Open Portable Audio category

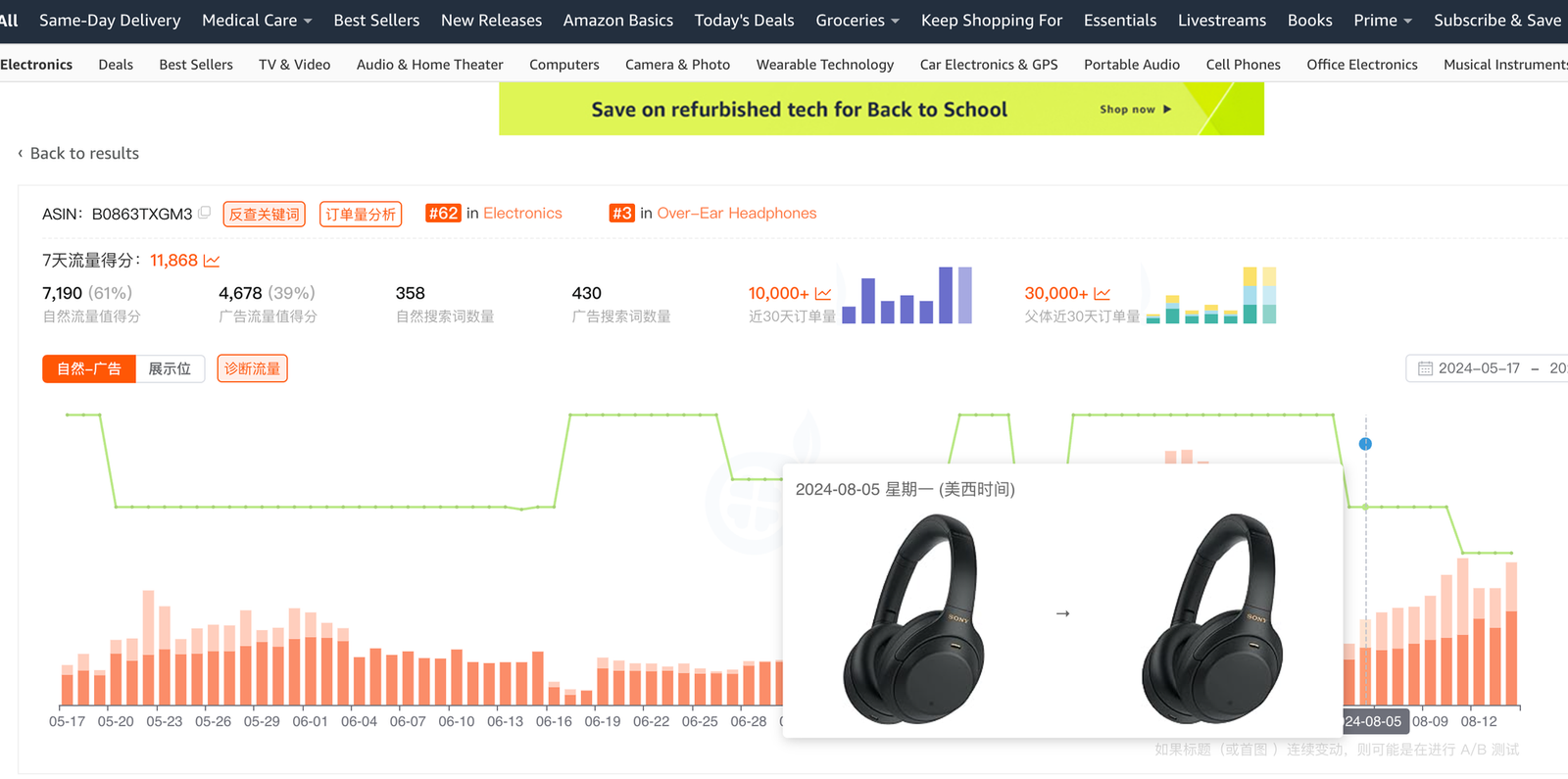pyautogui.click(x=1132, y=65)
